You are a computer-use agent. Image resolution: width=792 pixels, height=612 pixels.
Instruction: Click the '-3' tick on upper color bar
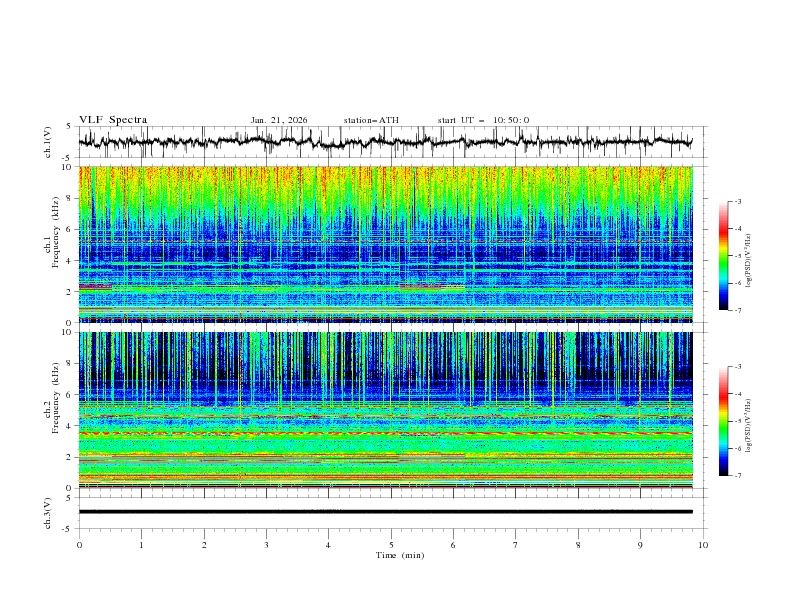tap(737, 201)
